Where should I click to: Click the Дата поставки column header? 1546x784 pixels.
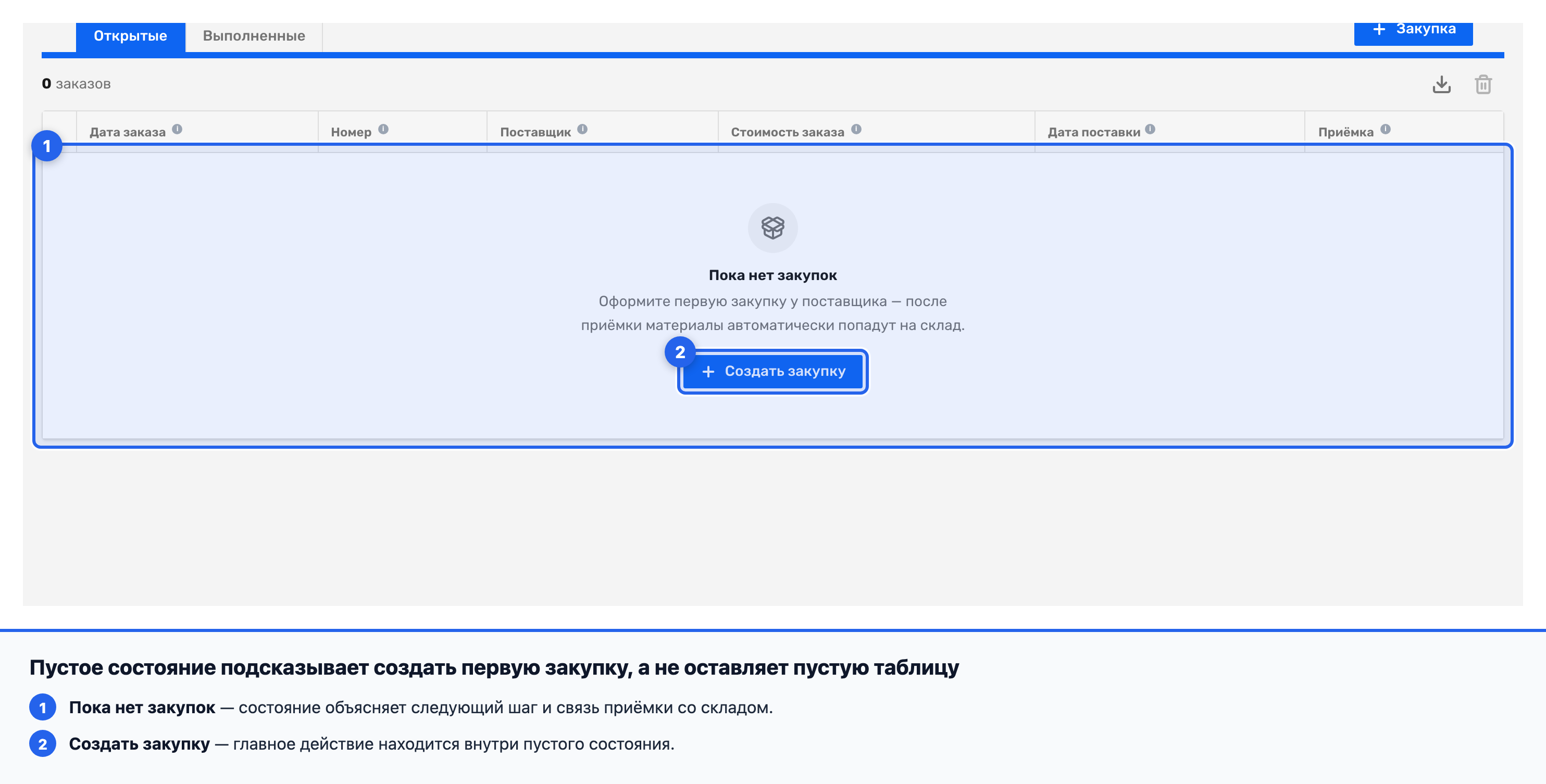click(x=1093, y=132)
